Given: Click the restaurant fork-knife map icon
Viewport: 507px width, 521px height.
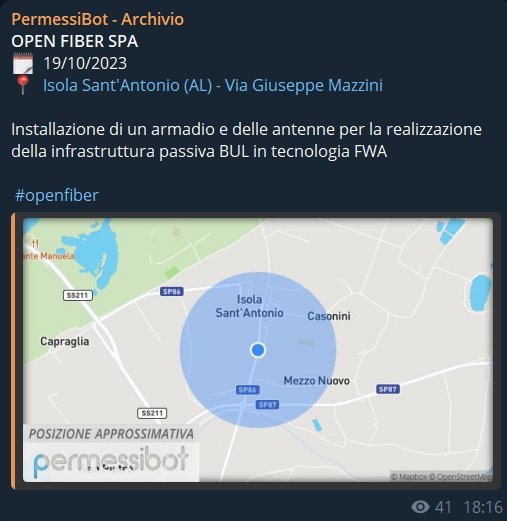Looking at the screenshot, I should (x=36, y=244).
